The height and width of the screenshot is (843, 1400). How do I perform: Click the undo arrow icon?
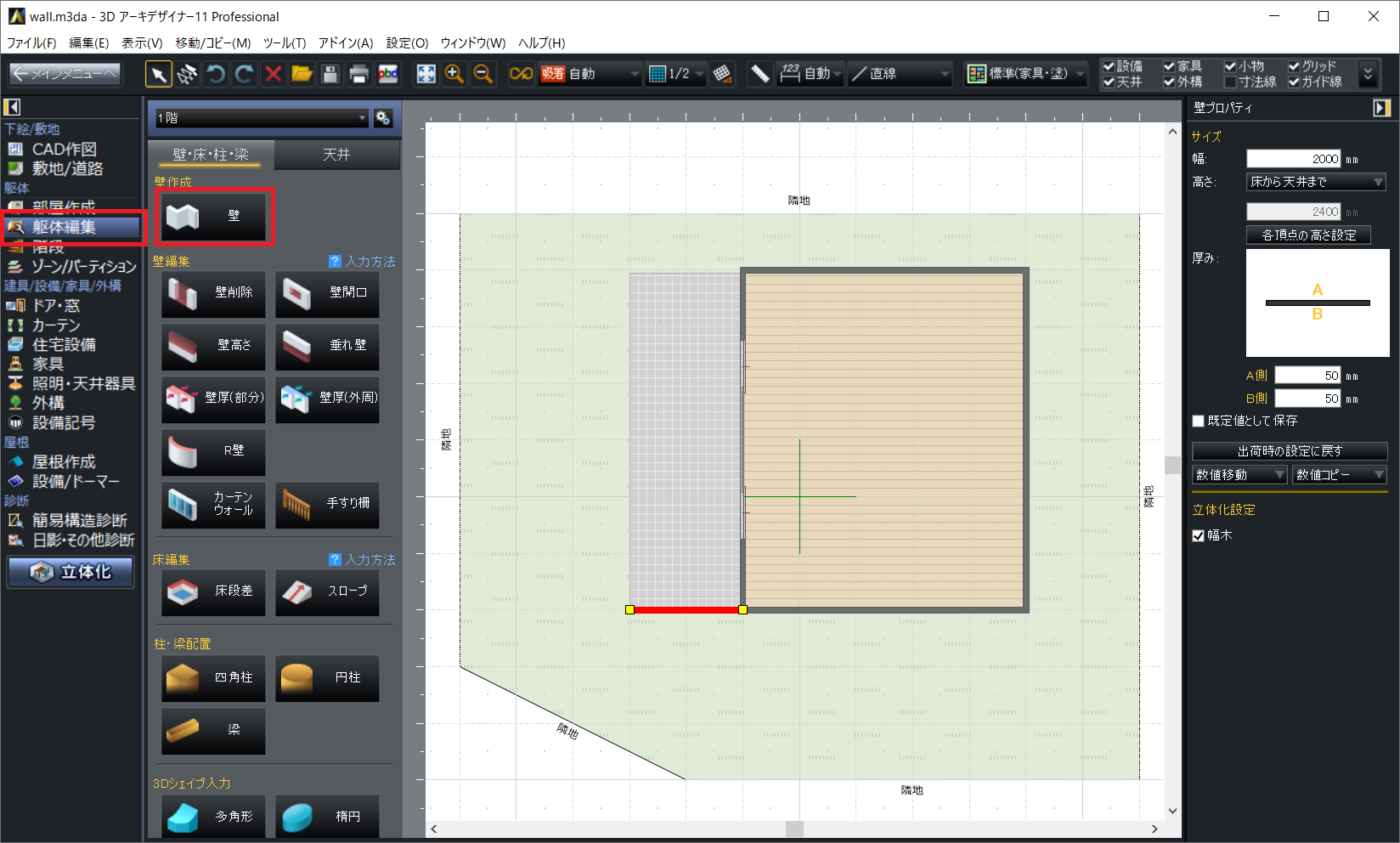(x=216, y=75)
